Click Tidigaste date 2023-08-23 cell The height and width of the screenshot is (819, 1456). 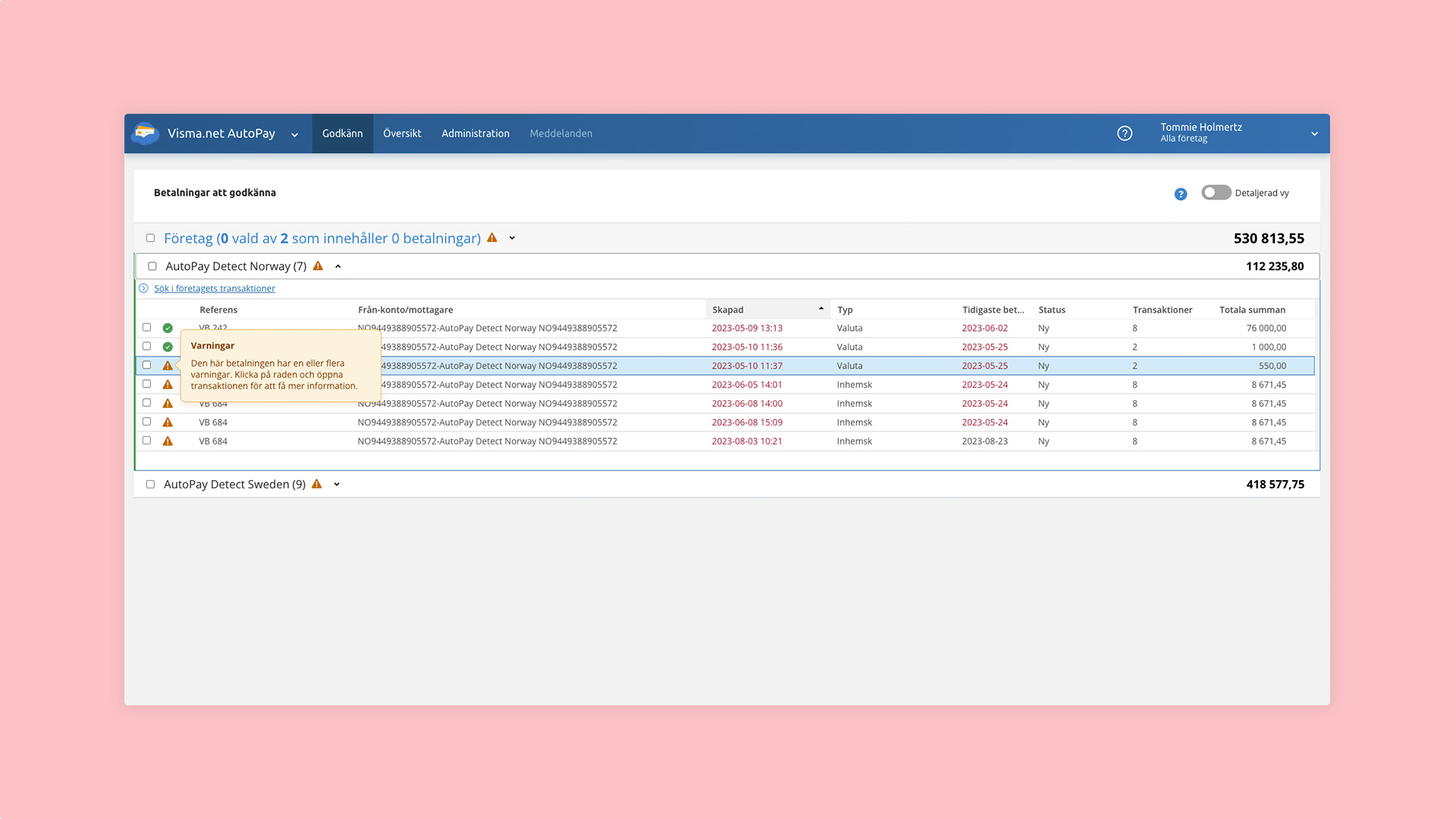pyautogui.click(x=985, y=441)
